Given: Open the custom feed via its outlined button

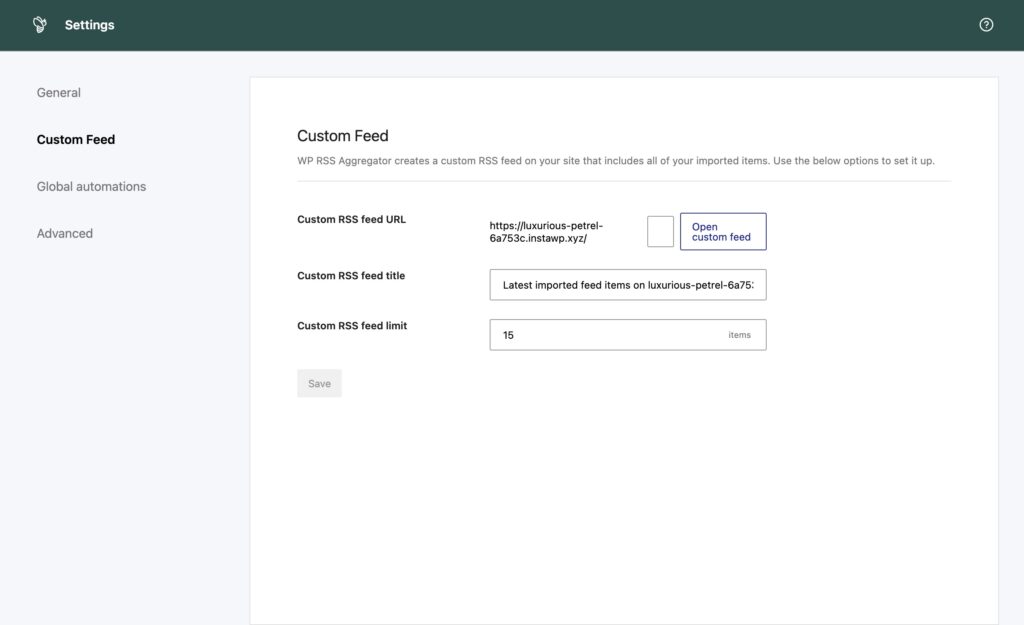Looking at the screenshot, I should tap(722, 231).
